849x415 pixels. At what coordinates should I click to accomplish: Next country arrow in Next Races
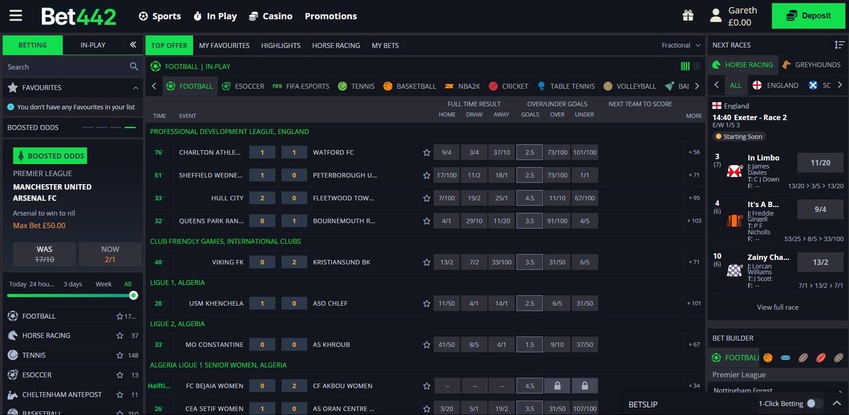(x=840, y=85)
